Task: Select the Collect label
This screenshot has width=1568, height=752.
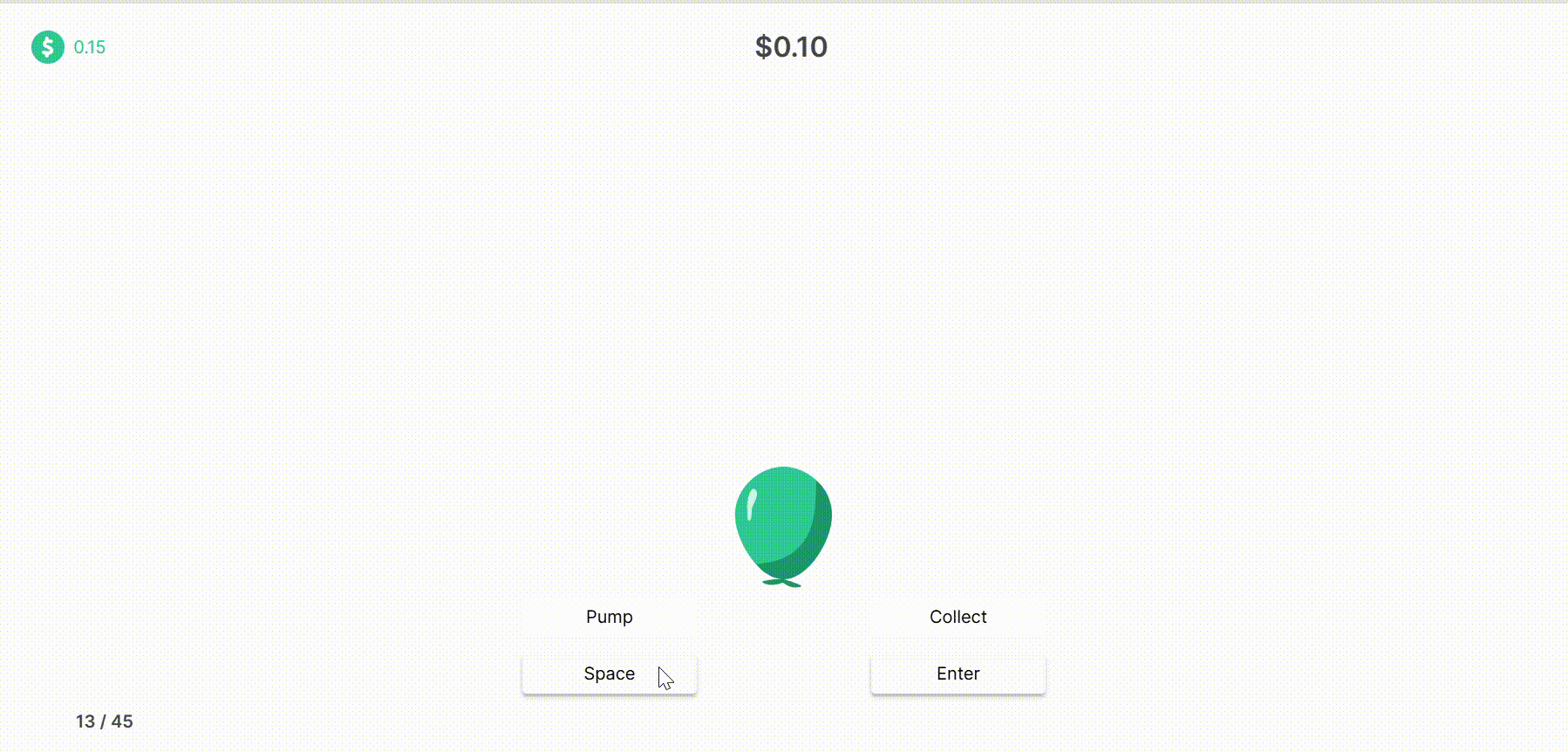Action: pyautogui.click(x=958, y=617)
